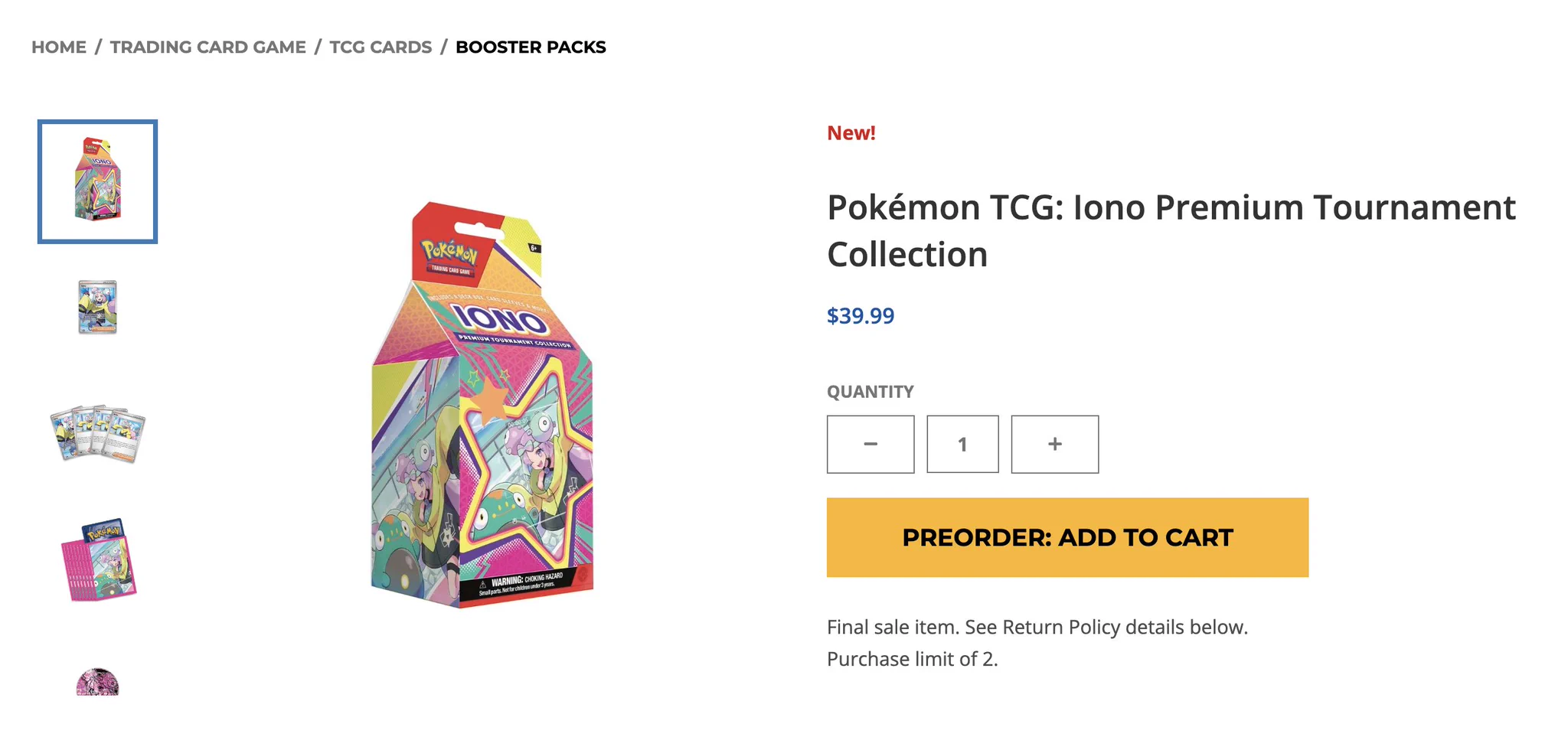Click the $39.99 price

(861, 316)
